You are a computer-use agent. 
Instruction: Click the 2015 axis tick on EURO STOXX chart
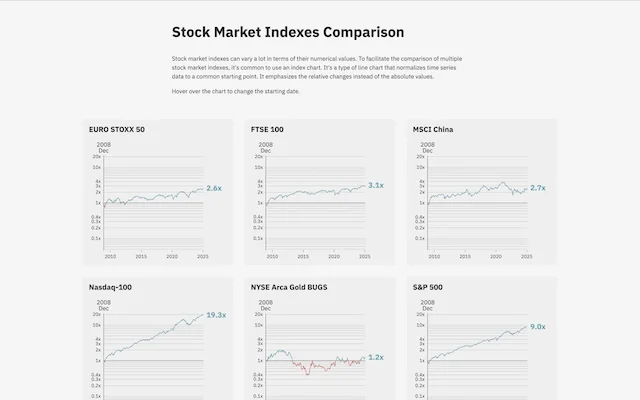[x=141, y=256]
